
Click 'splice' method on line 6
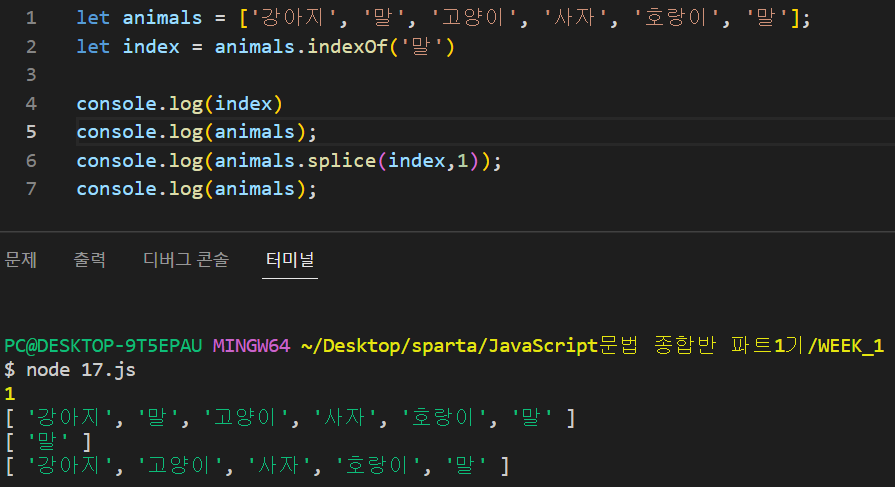[341, 160]
